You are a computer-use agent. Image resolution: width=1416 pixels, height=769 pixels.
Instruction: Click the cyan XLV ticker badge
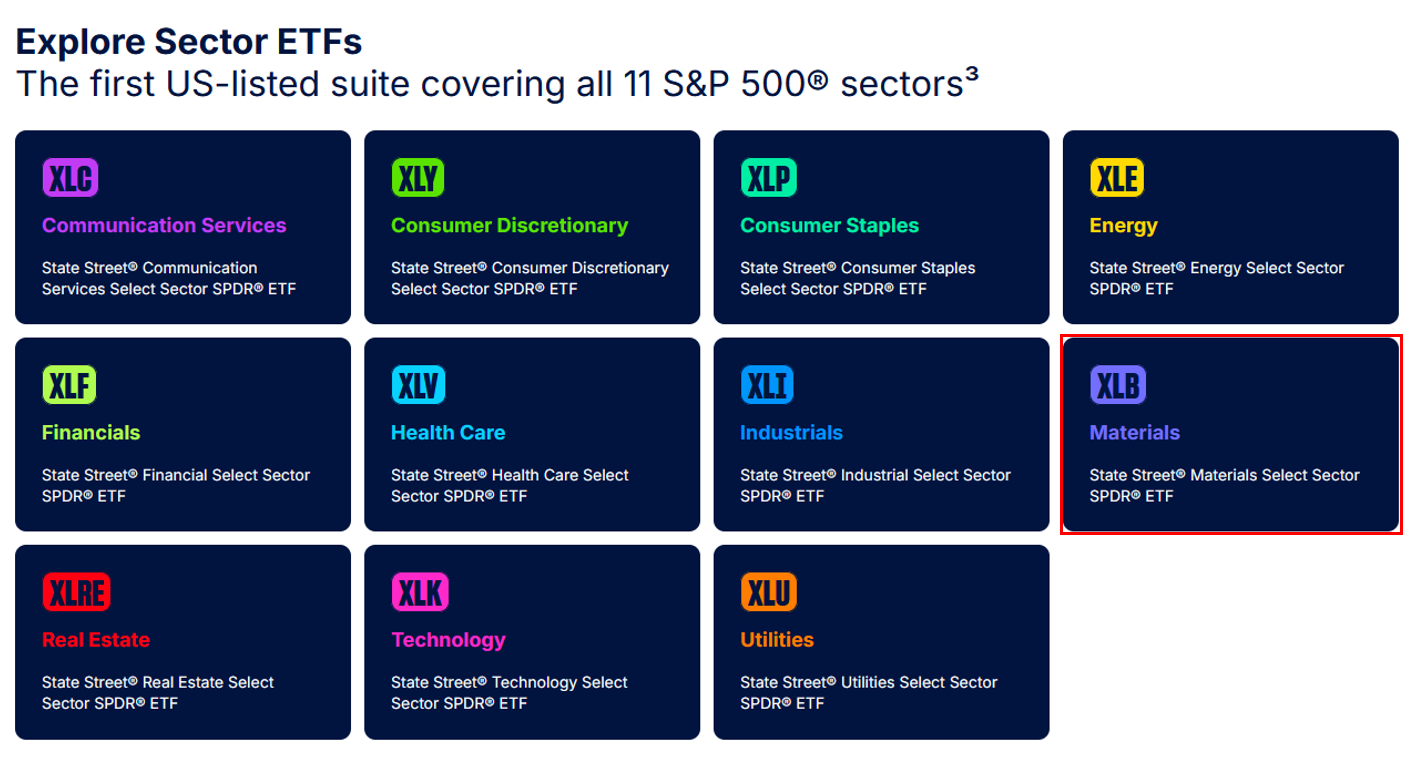(x=418, y=385)
